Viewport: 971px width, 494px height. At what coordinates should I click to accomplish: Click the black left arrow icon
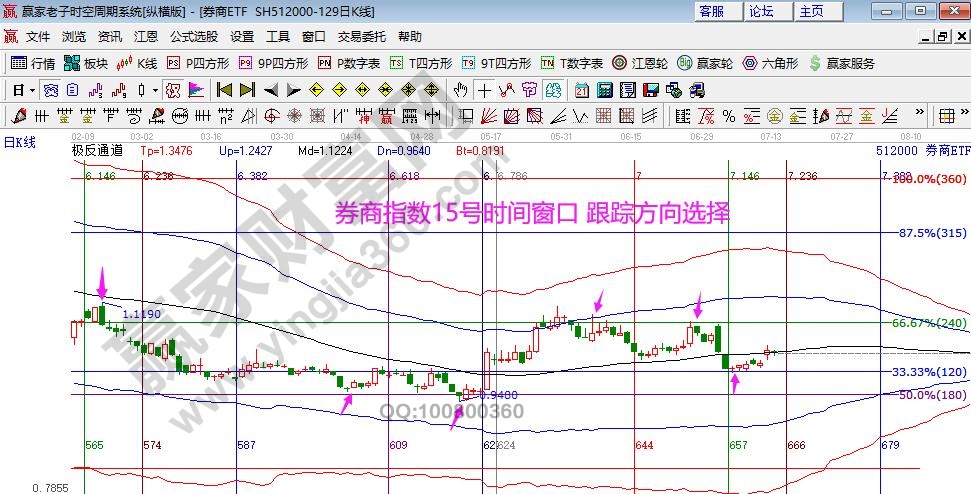(x=271, y=91)
